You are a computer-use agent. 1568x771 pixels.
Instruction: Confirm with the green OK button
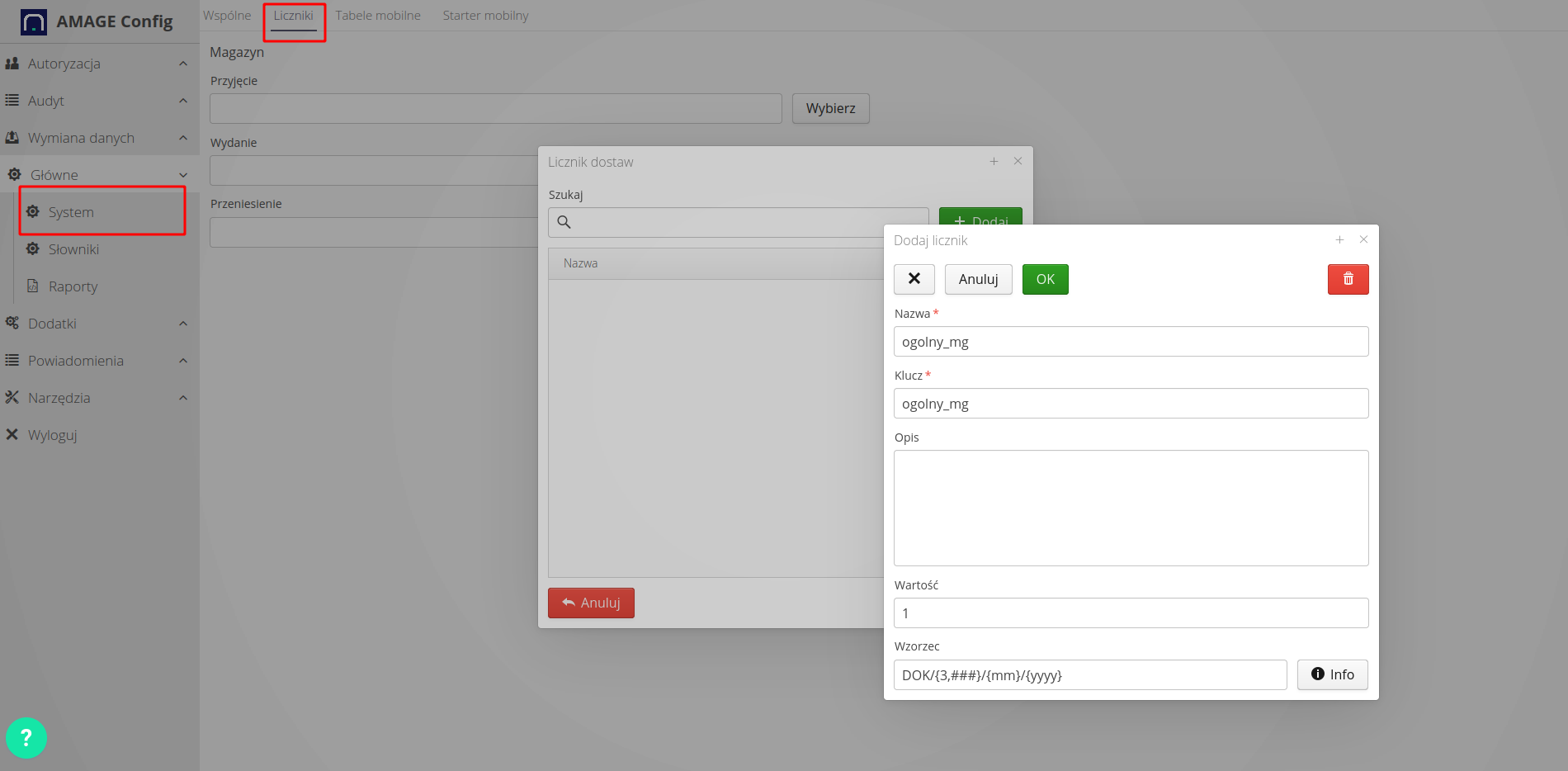point(1045,279)
